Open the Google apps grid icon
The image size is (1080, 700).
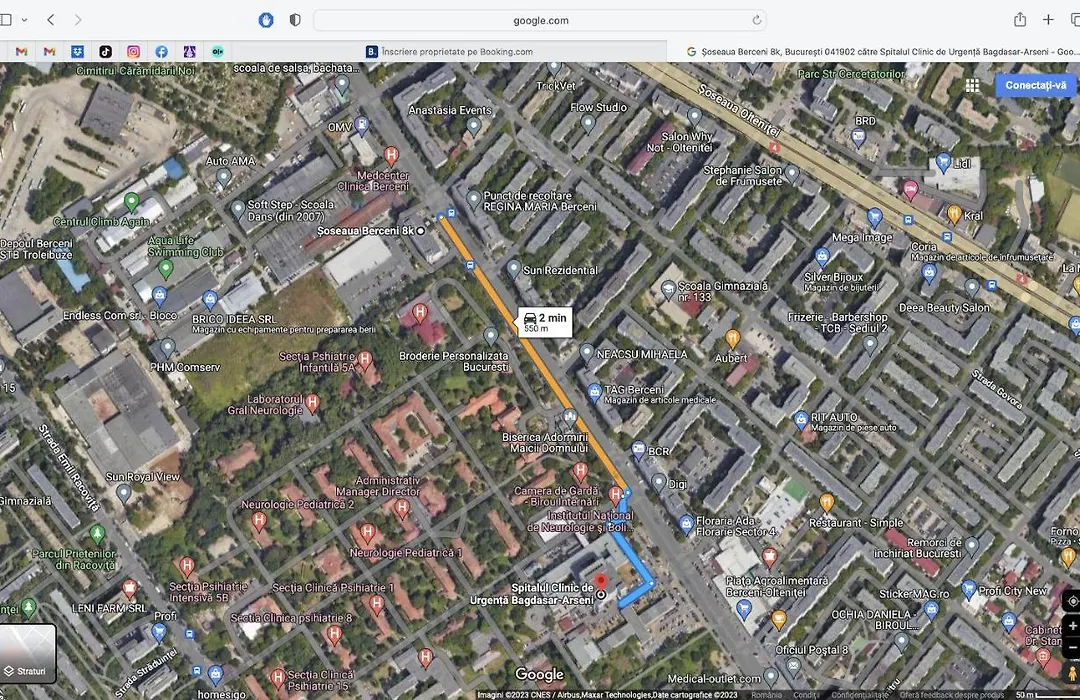[972, 85]
